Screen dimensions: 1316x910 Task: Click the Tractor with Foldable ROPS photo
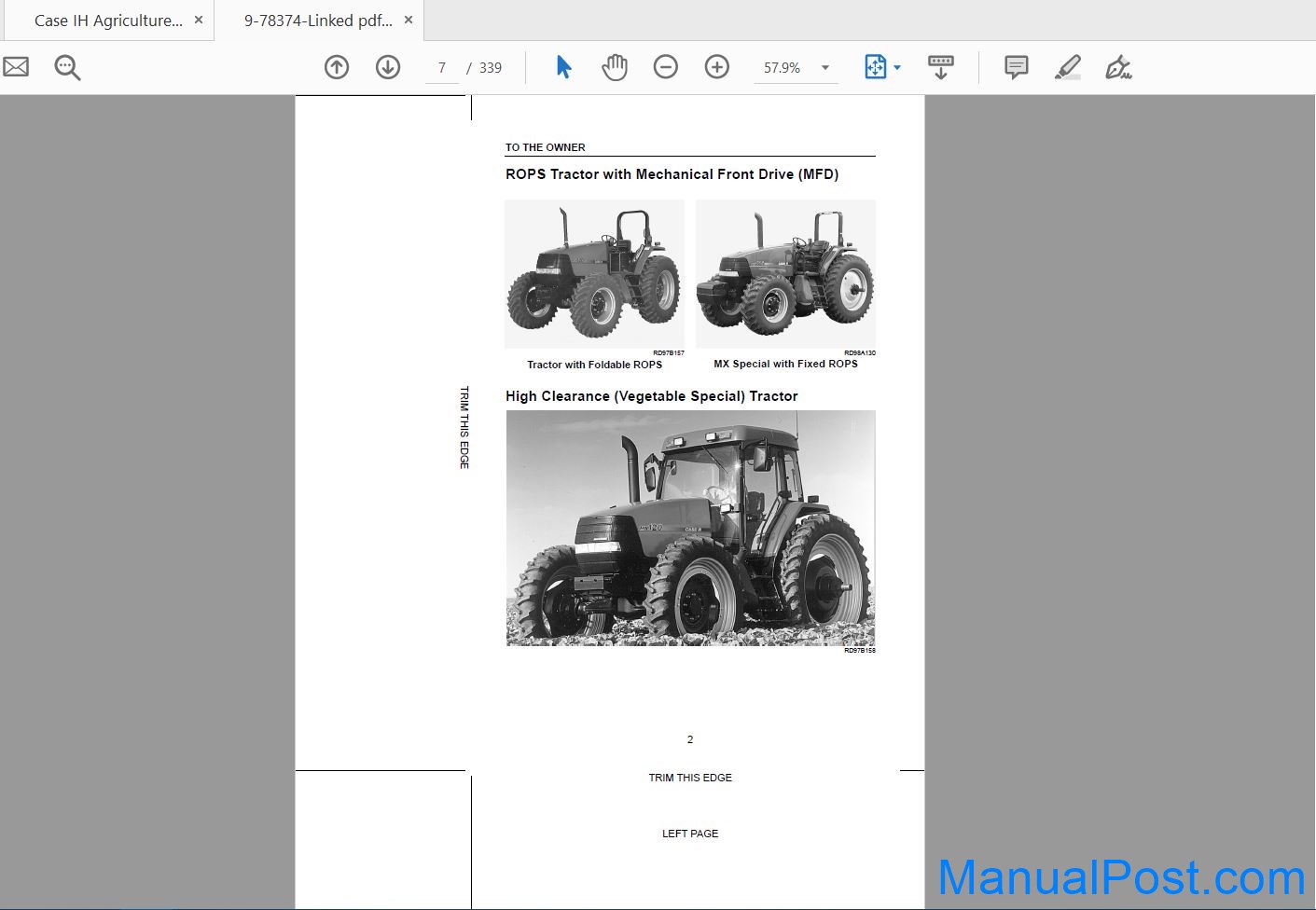[594, 274]
